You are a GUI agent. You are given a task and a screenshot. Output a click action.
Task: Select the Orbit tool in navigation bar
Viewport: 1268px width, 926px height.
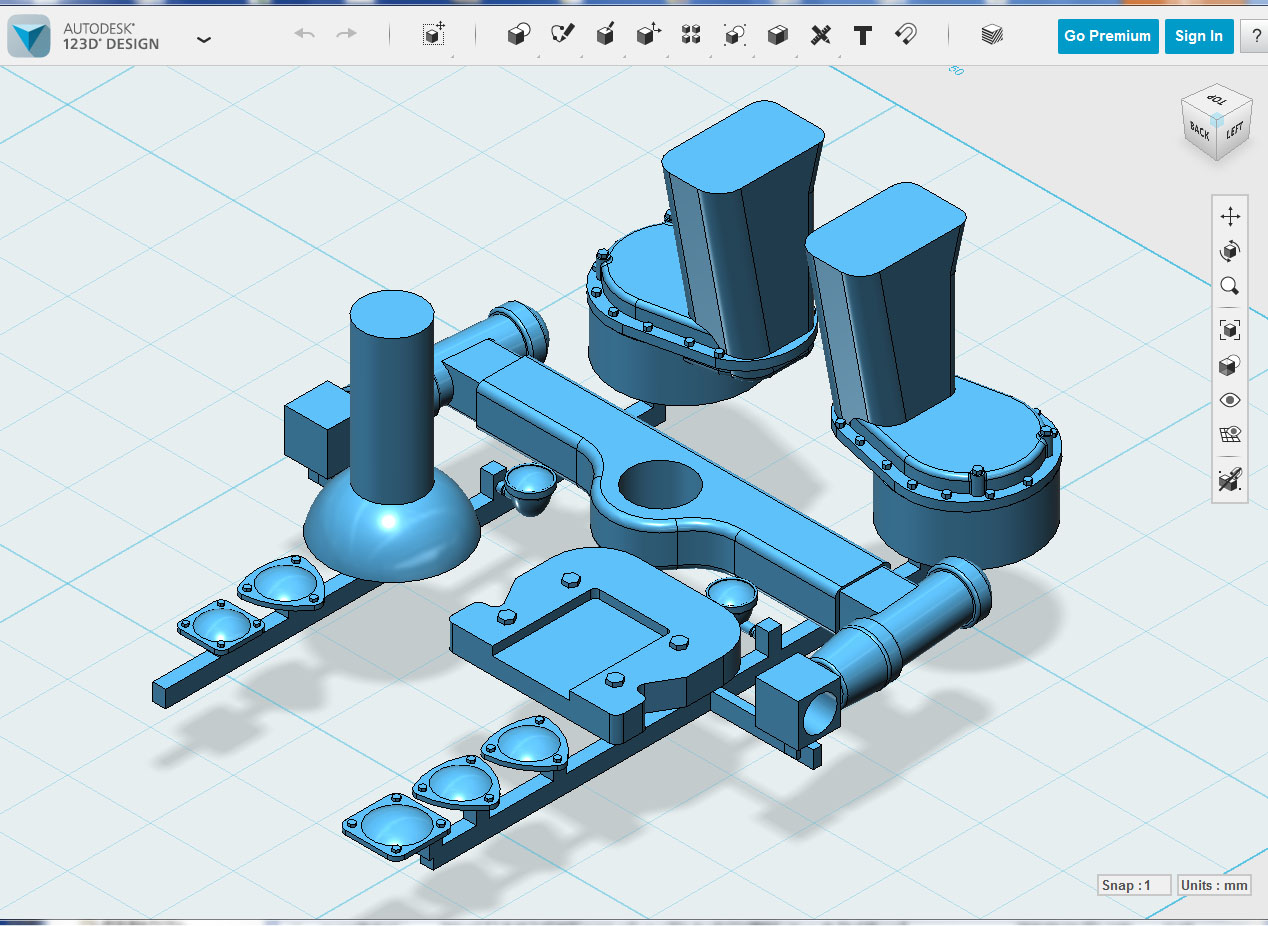pyautogui.click(x=1230, y=250)
